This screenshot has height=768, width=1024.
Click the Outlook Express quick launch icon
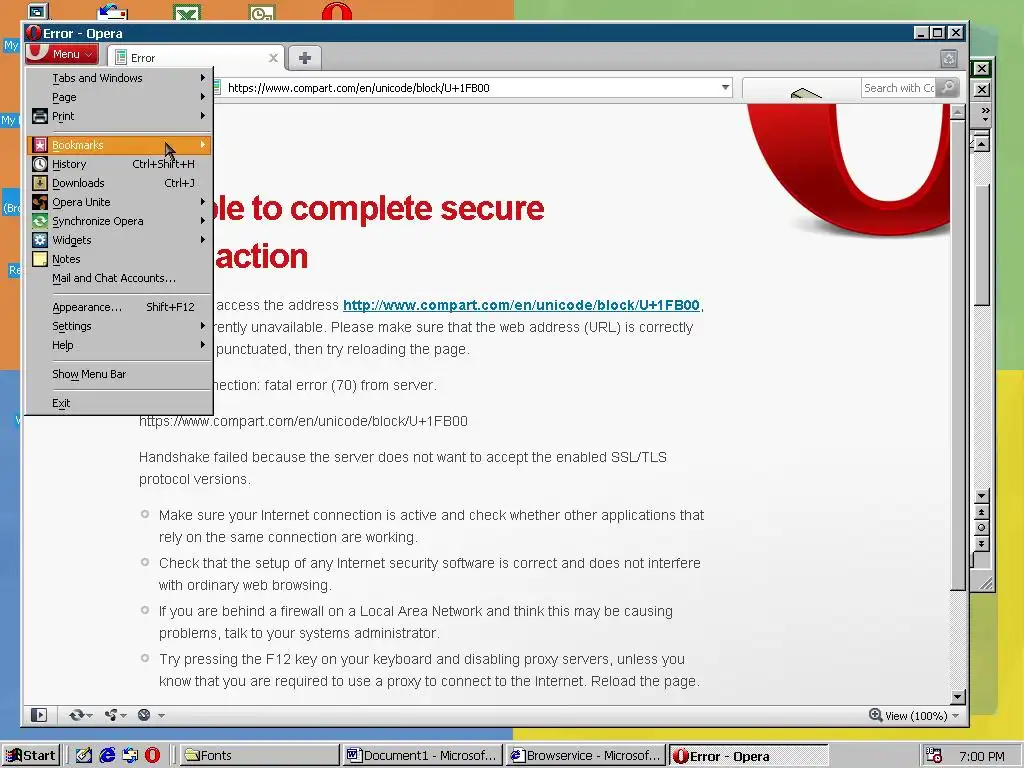130,756
